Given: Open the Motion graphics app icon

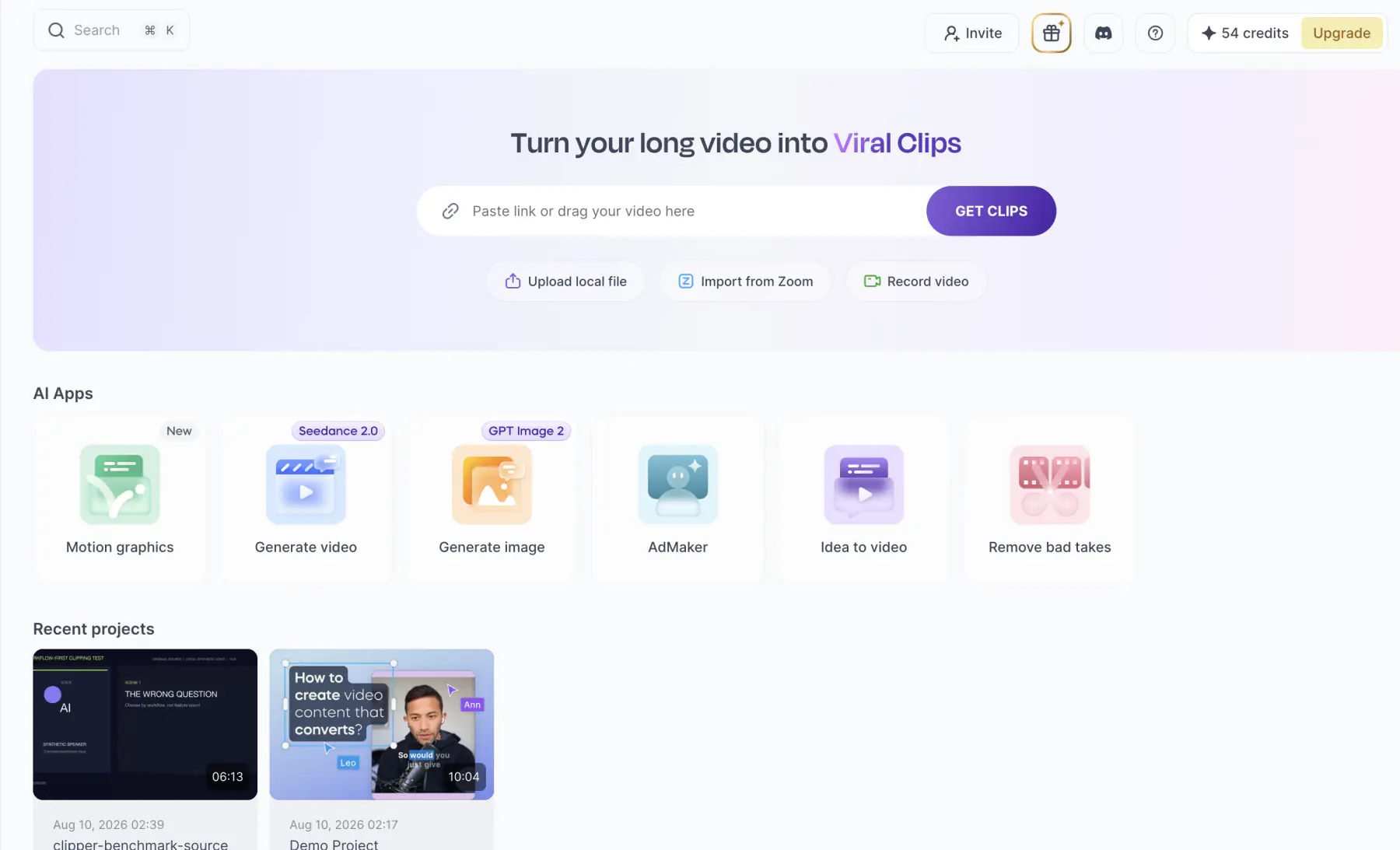Looking at the screenshot, I should coord(120,484).
